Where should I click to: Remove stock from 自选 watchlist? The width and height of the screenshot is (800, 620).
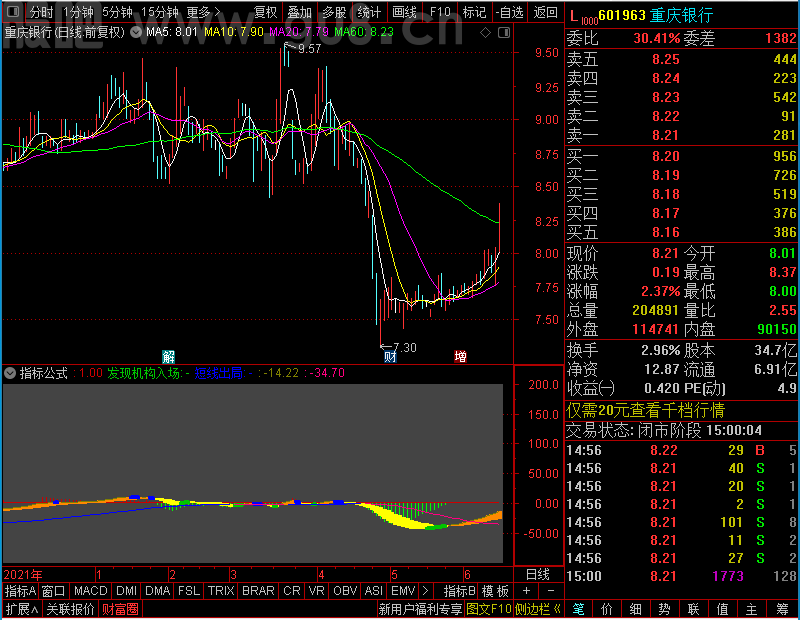pos(510,12)
